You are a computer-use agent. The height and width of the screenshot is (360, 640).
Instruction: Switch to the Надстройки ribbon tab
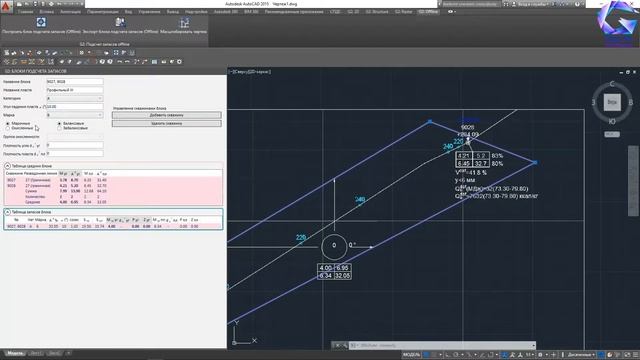196,12
